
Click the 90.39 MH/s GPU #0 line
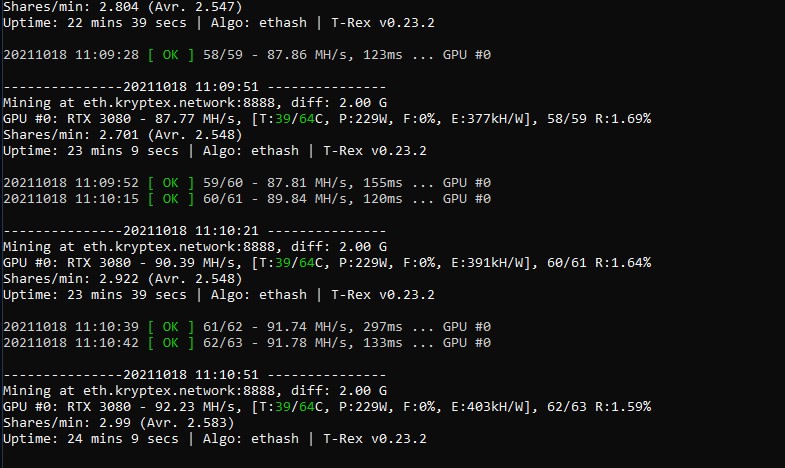click(327, 263)
